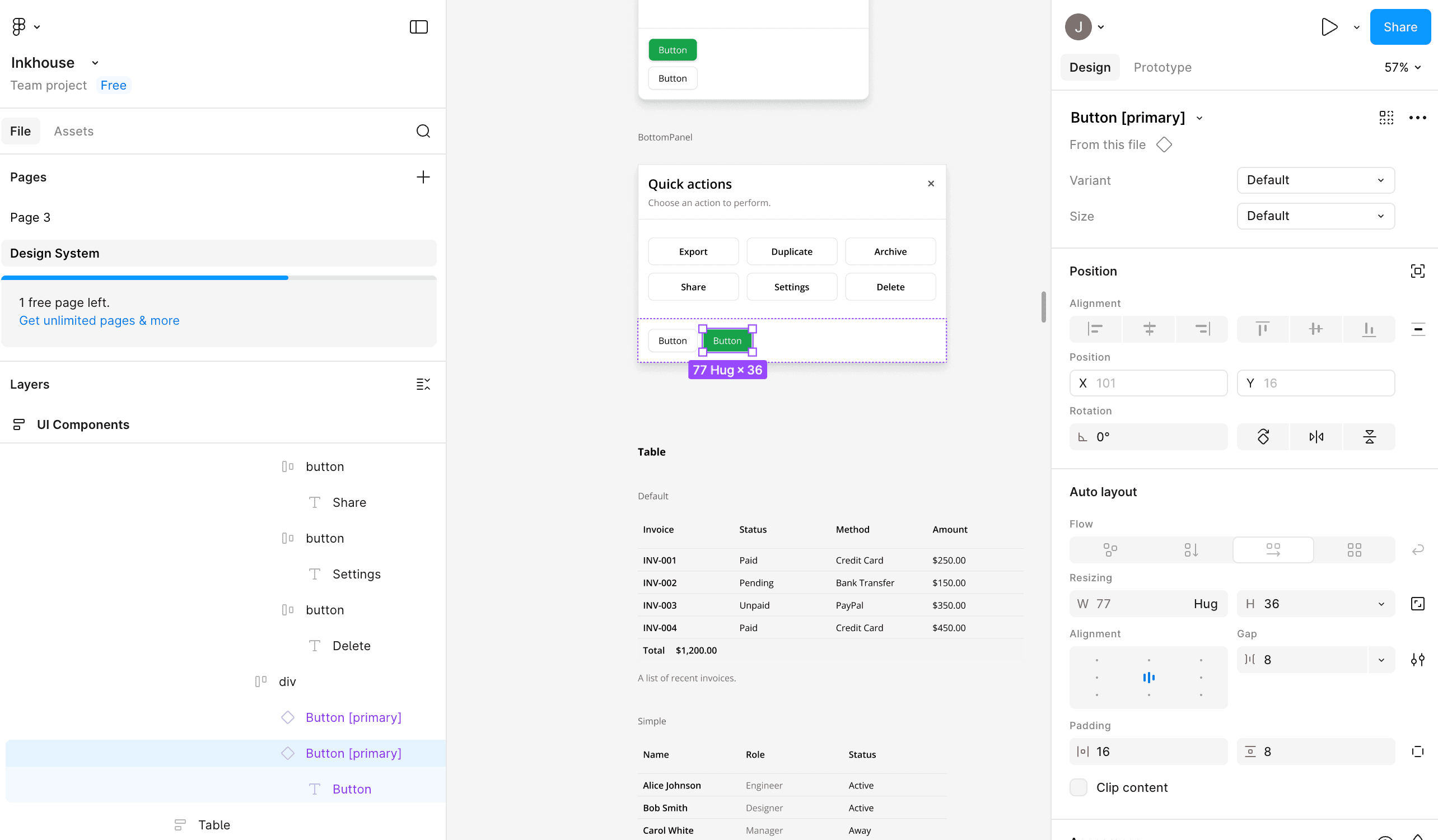Open the Variant dropdown showing Default
Screen dimensions: 1438x840
(x=1315, y=180)
